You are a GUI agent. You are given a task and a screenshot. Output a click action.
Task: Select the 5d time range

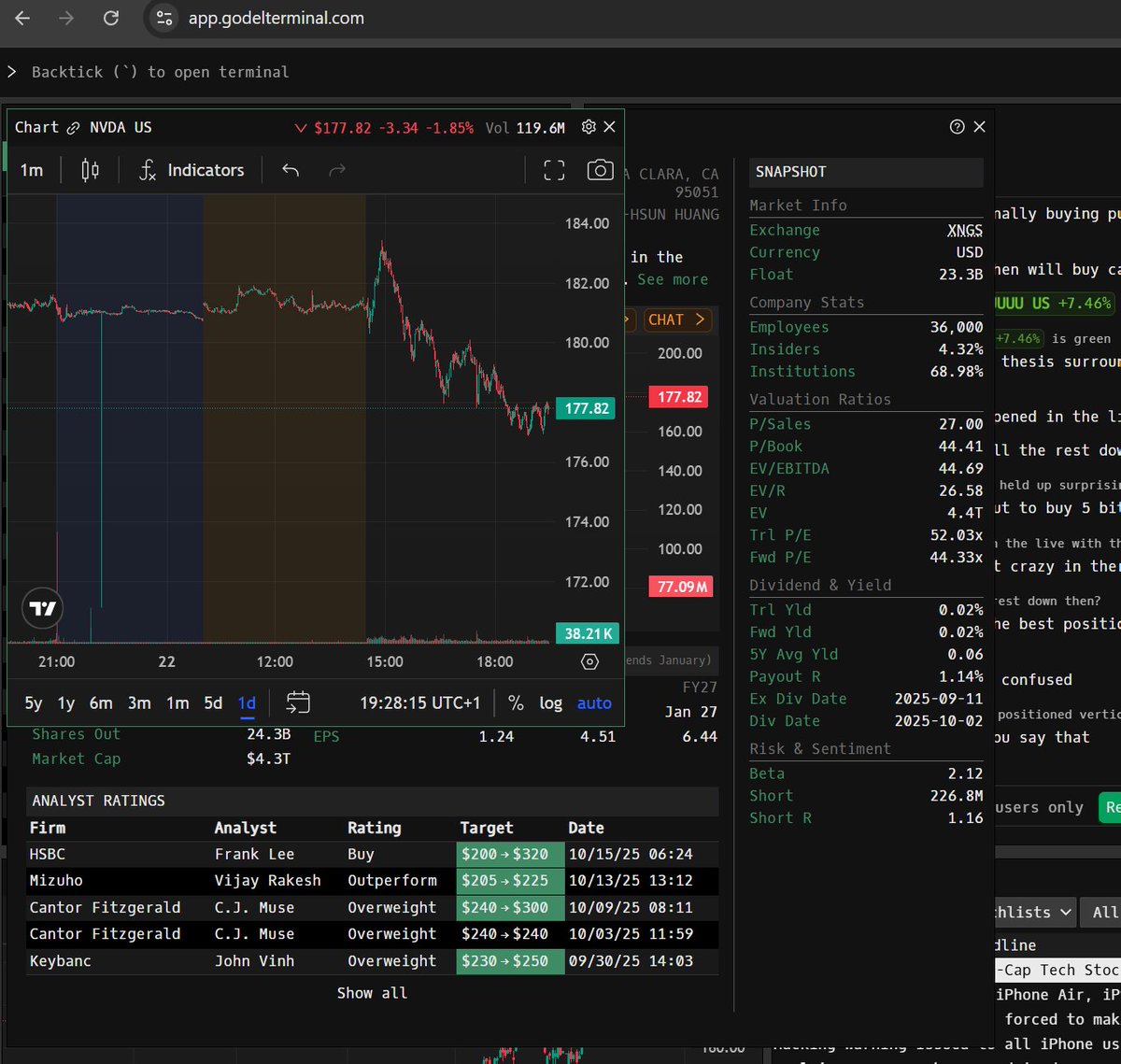click(x=213, y=703)
